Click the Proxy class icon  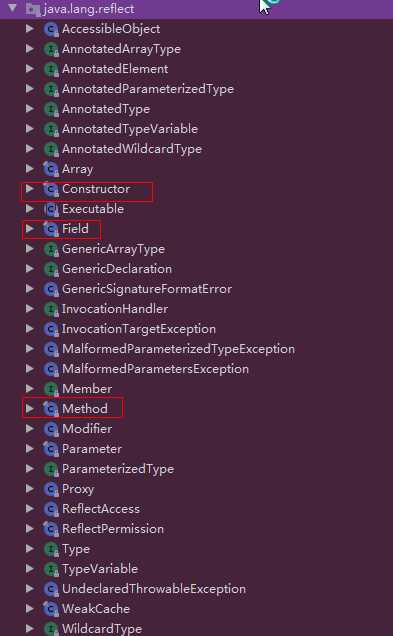pyautogui.click(x=51, y=489)
